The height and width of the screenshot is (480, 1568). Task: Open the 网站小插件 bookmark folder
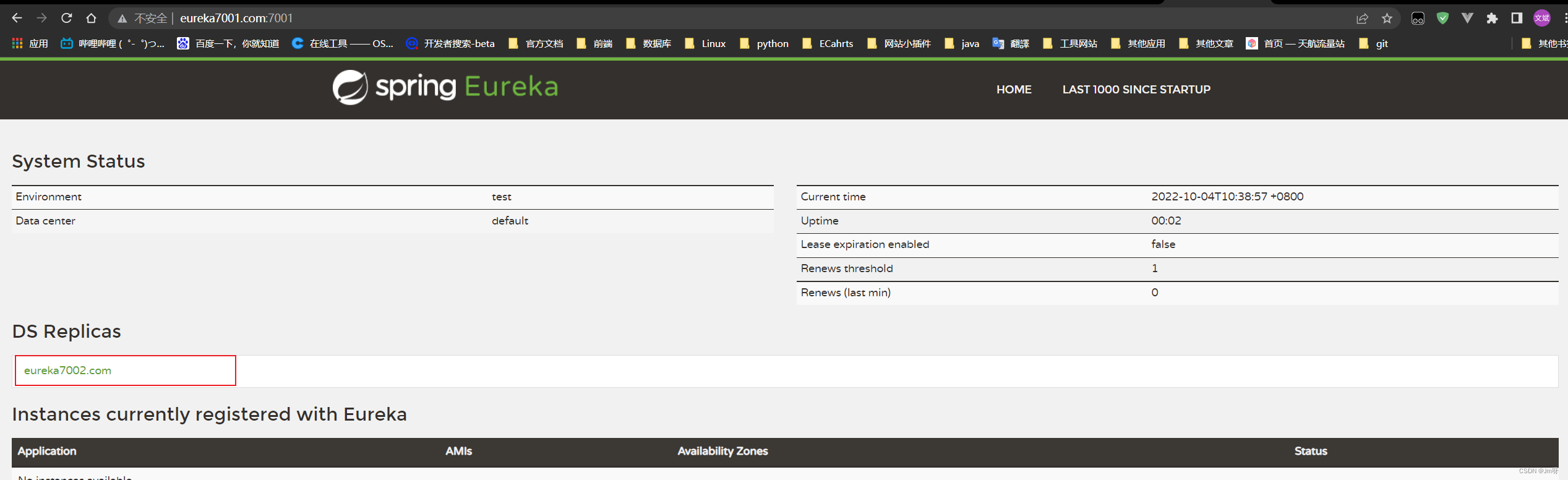click(899, 43)
